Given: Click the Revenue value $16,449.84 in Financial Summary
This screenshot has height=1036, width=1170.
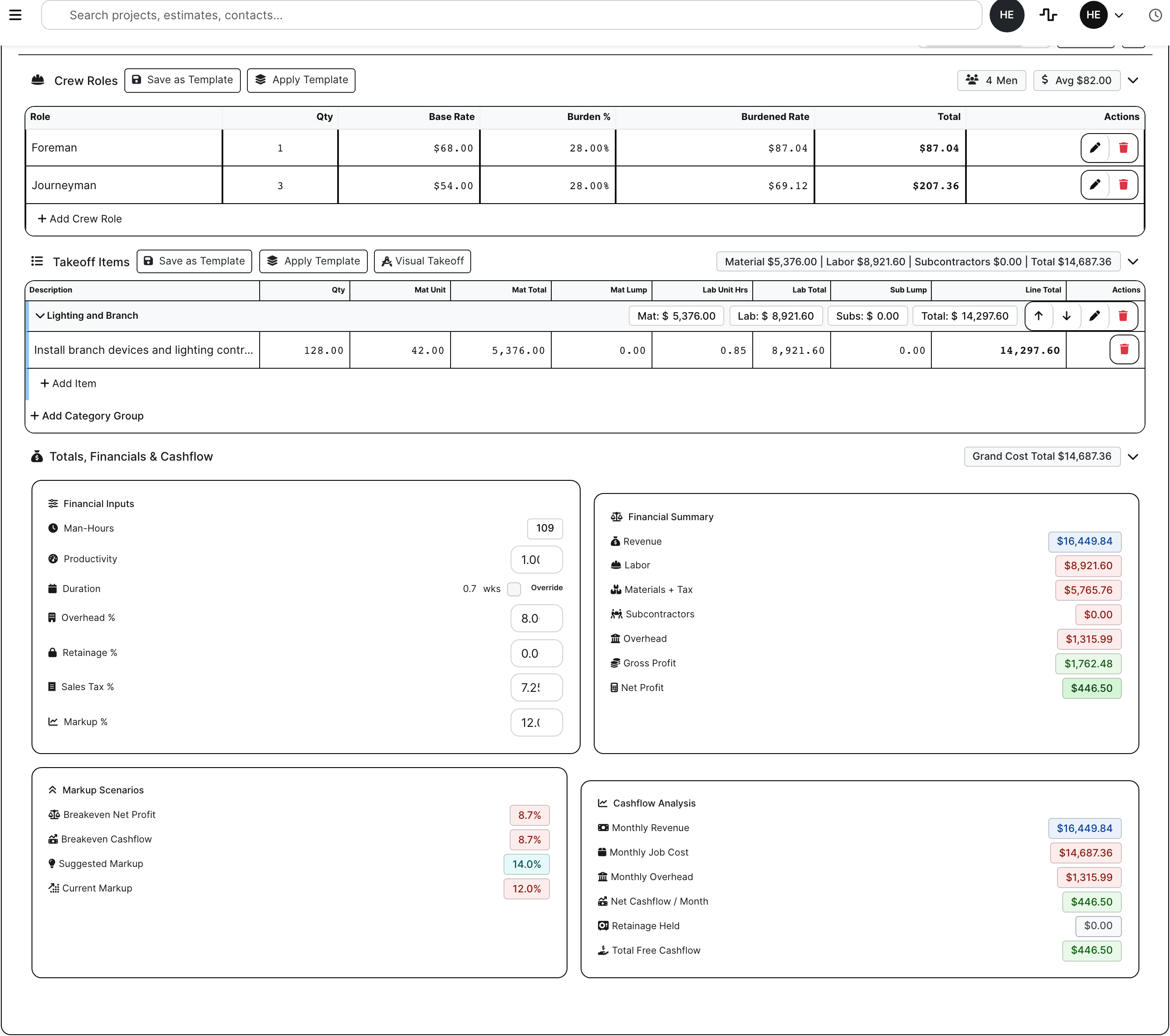Looking at the screenshot, I should [x=1084, y=542].
